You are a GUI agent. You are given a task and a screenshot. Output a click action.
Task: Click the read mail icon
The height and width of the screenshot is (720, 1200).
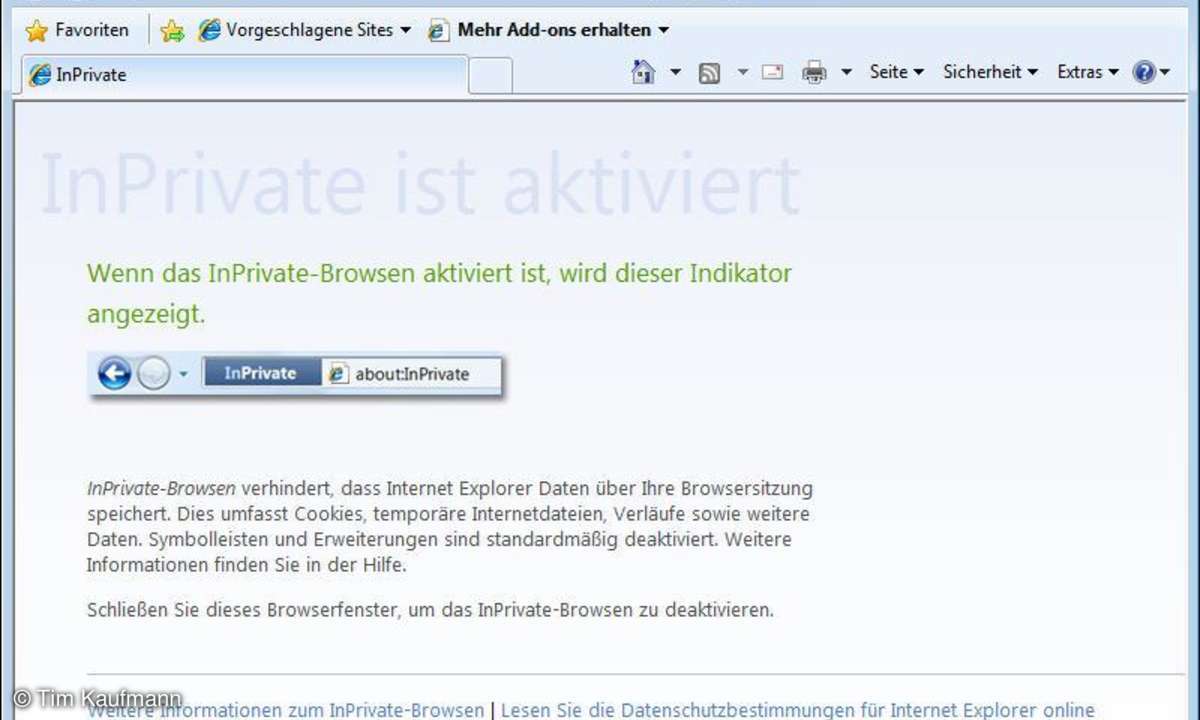(772, 72)
